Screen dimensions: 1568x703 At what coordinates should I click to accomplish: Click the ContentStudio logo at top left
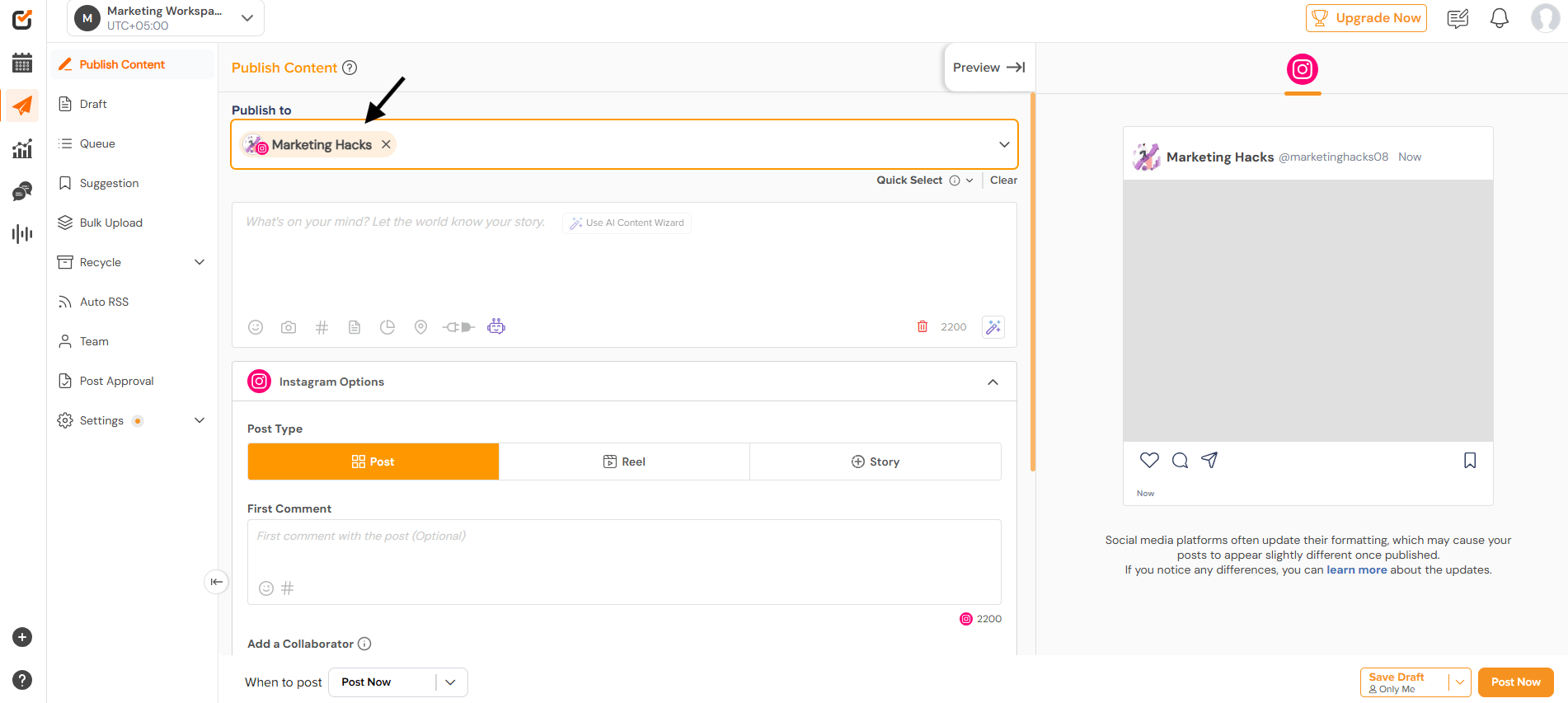[x=22, y=19]
